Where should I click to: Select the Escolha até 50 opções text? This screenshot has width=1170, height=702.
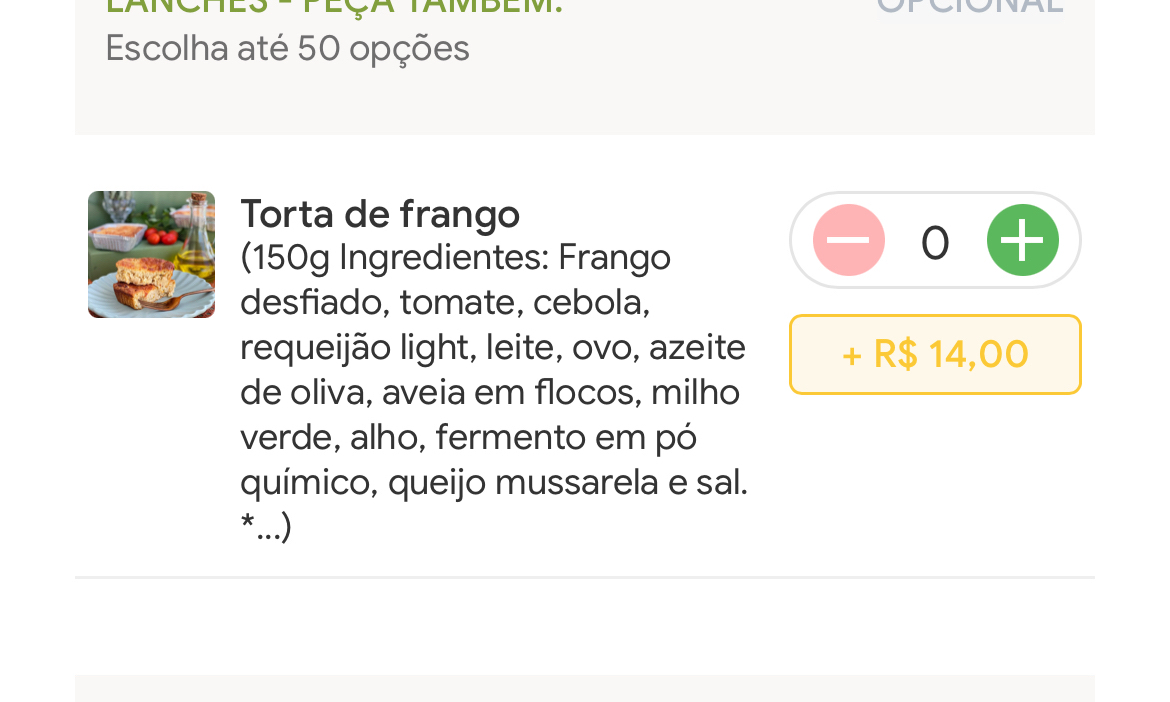tap(287, 47)
